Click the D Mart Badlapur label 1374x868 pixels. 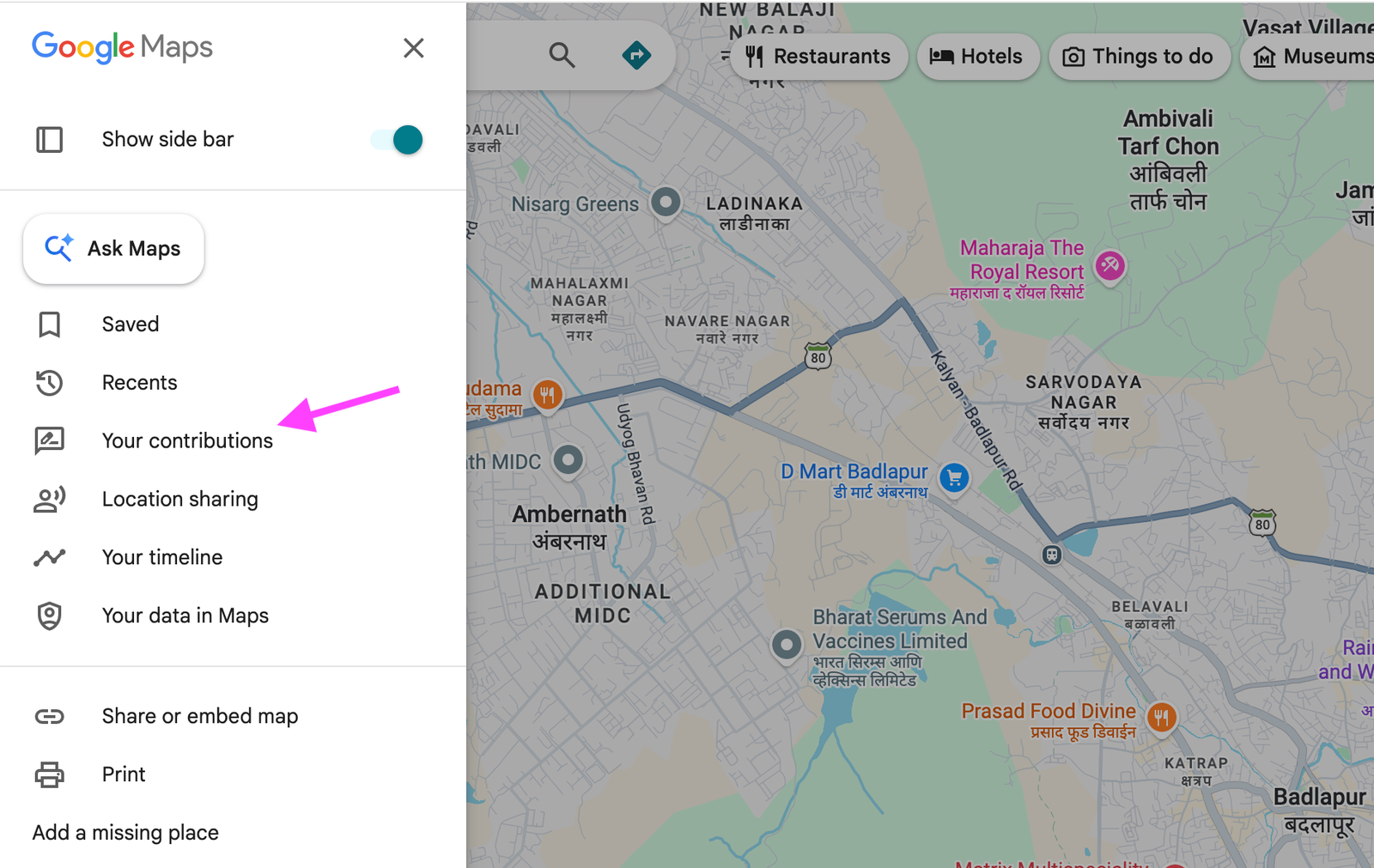pos(854,481)
